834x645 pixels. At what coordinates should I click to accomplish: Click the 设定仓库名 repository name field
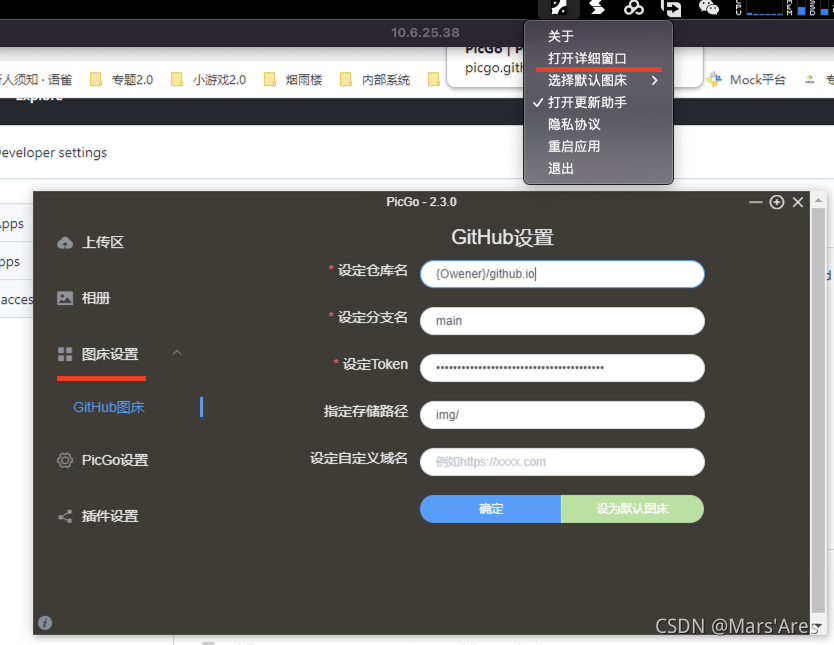pos(561,273)
